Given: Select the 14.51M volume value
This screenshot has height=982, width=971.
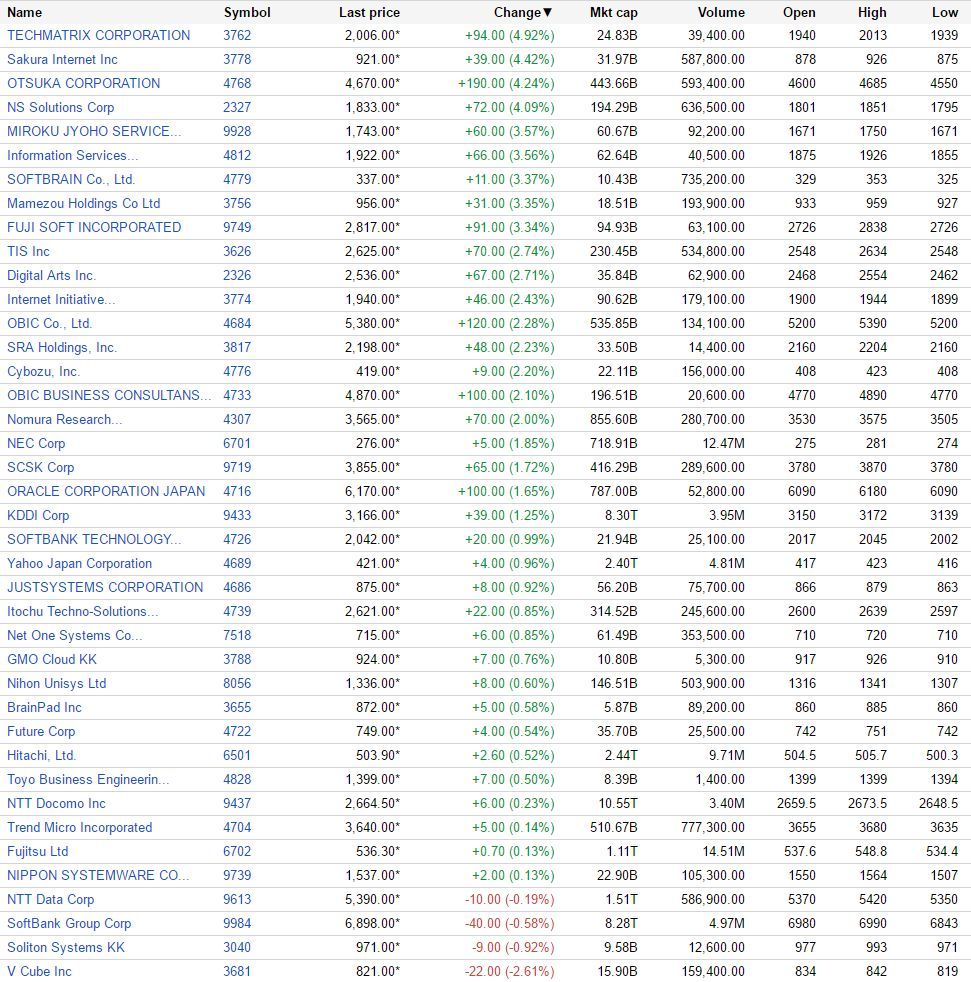Looking at the screenshot, I should point(724,852).
